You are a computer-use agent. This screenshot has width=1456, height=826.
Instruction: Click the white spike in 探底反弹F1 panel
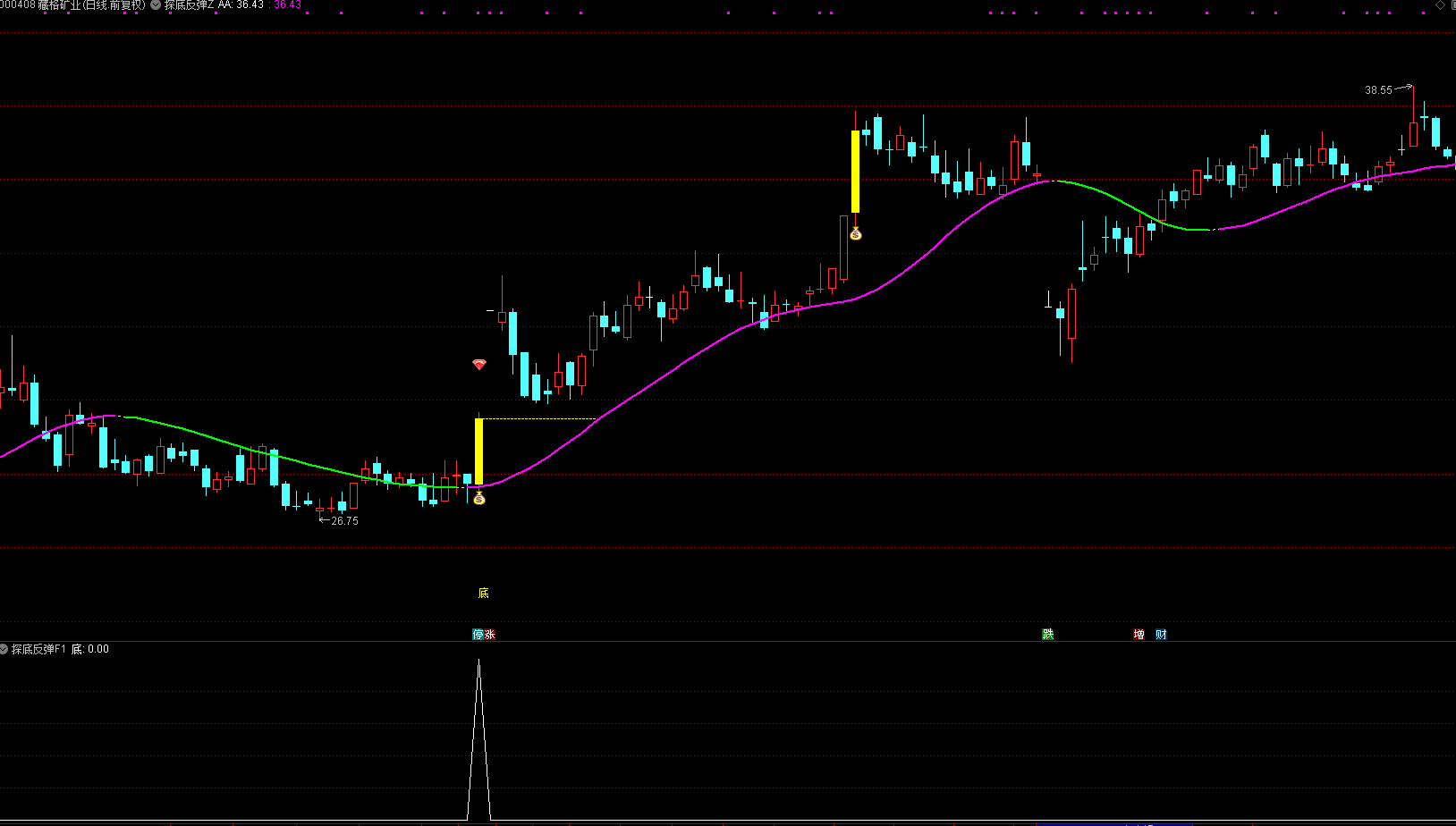coord(478,740)
